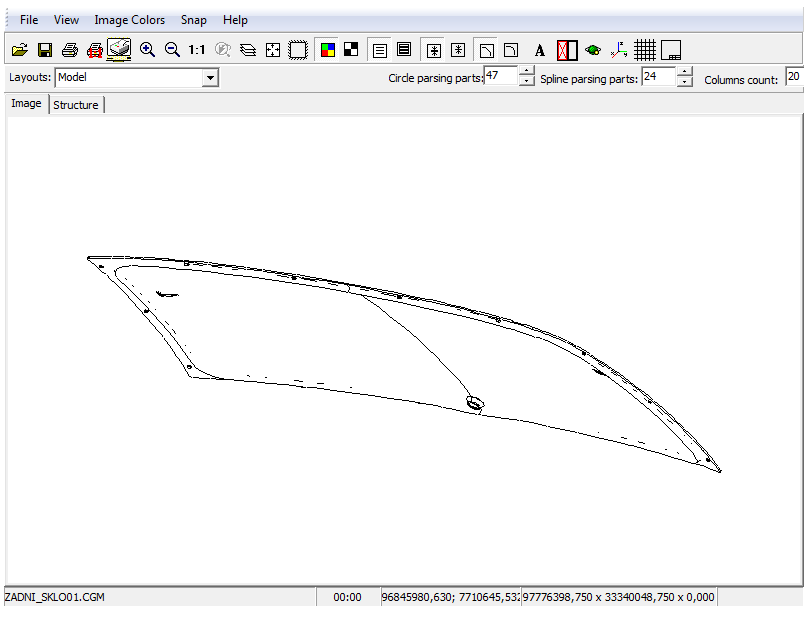Toggle the second asterisk box icon
This screenshot has width=811, height=618.
458,50
